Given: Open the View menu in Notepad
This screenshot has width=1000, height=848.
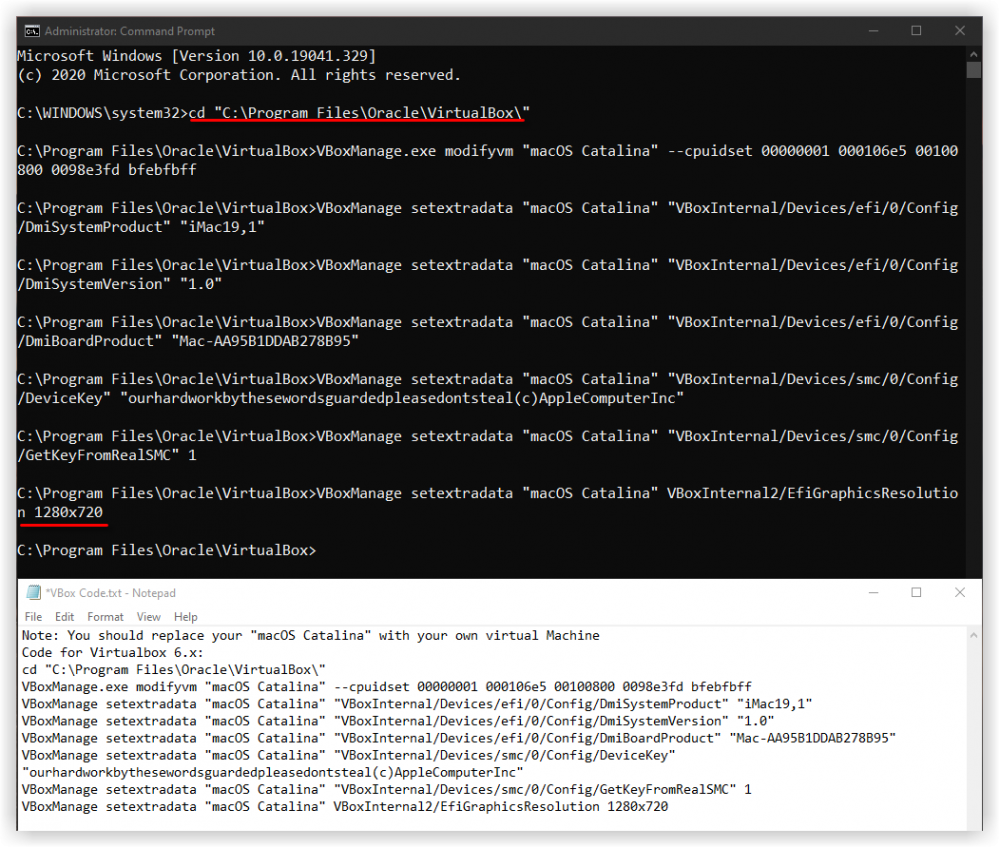Looking at the screenshot, I should [x=148, y=616].
